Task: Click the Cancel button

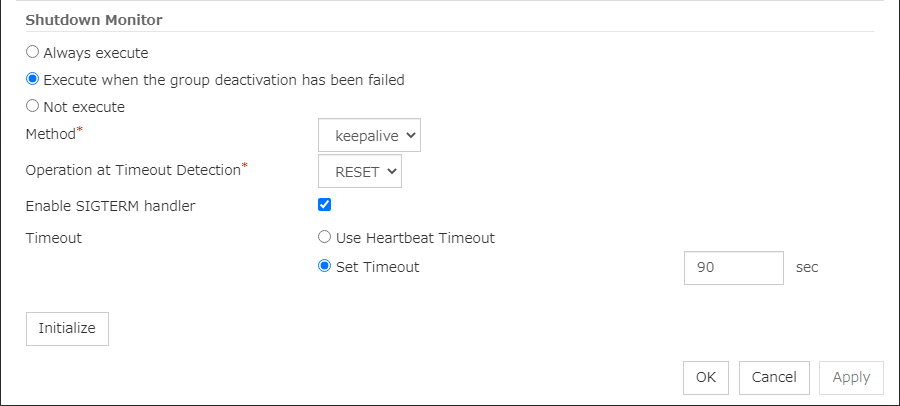Action: tap(774, 377)
